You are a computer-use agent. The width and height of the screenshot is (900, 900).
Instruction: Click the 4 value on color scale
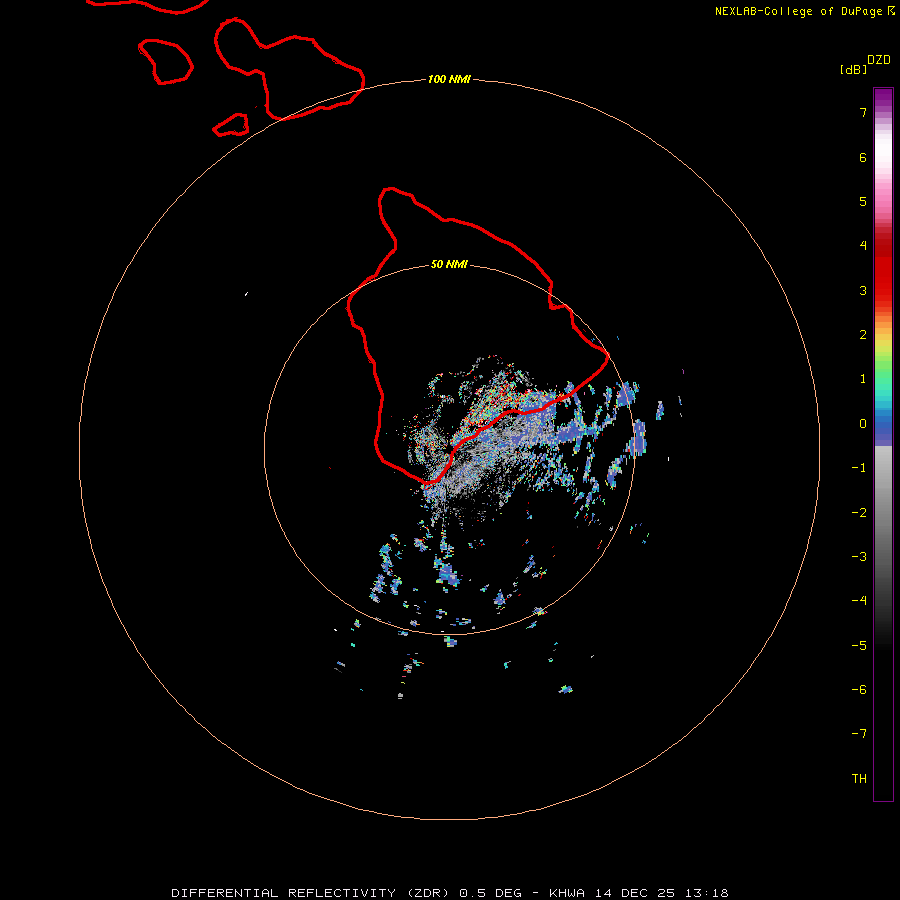[x=863, y=246]
